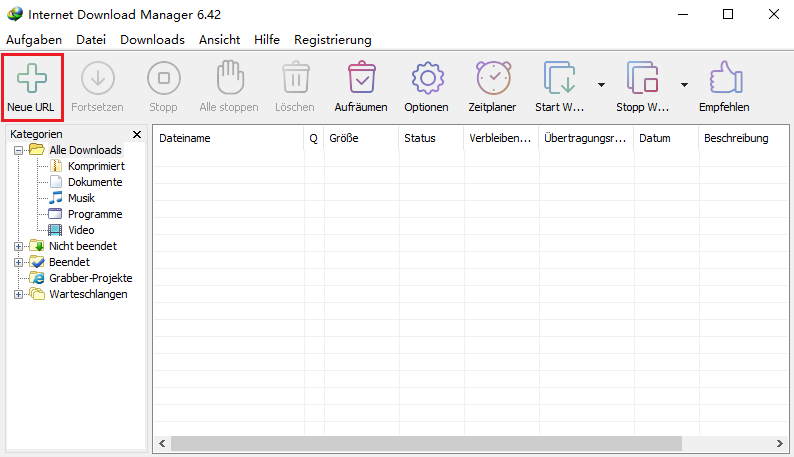Select the Musik category
794x457 pixels.
click(81, 198)
